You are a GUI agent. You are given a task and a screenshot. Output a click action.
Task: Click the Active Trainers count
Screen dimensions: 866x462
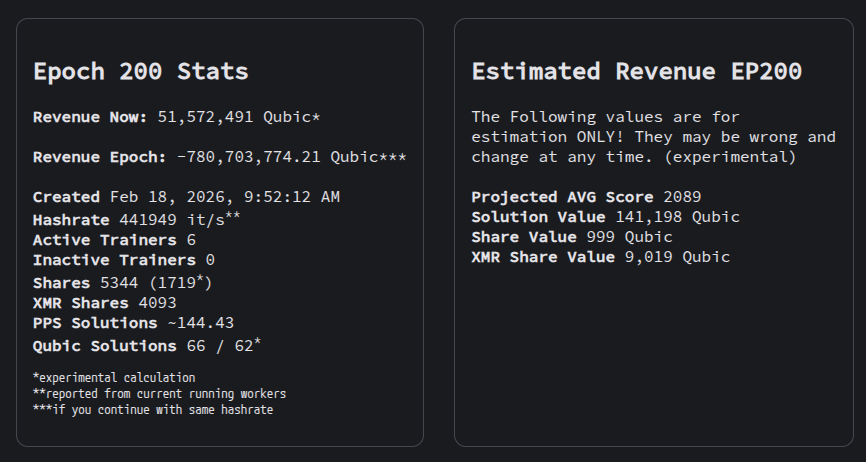(190, 240)
